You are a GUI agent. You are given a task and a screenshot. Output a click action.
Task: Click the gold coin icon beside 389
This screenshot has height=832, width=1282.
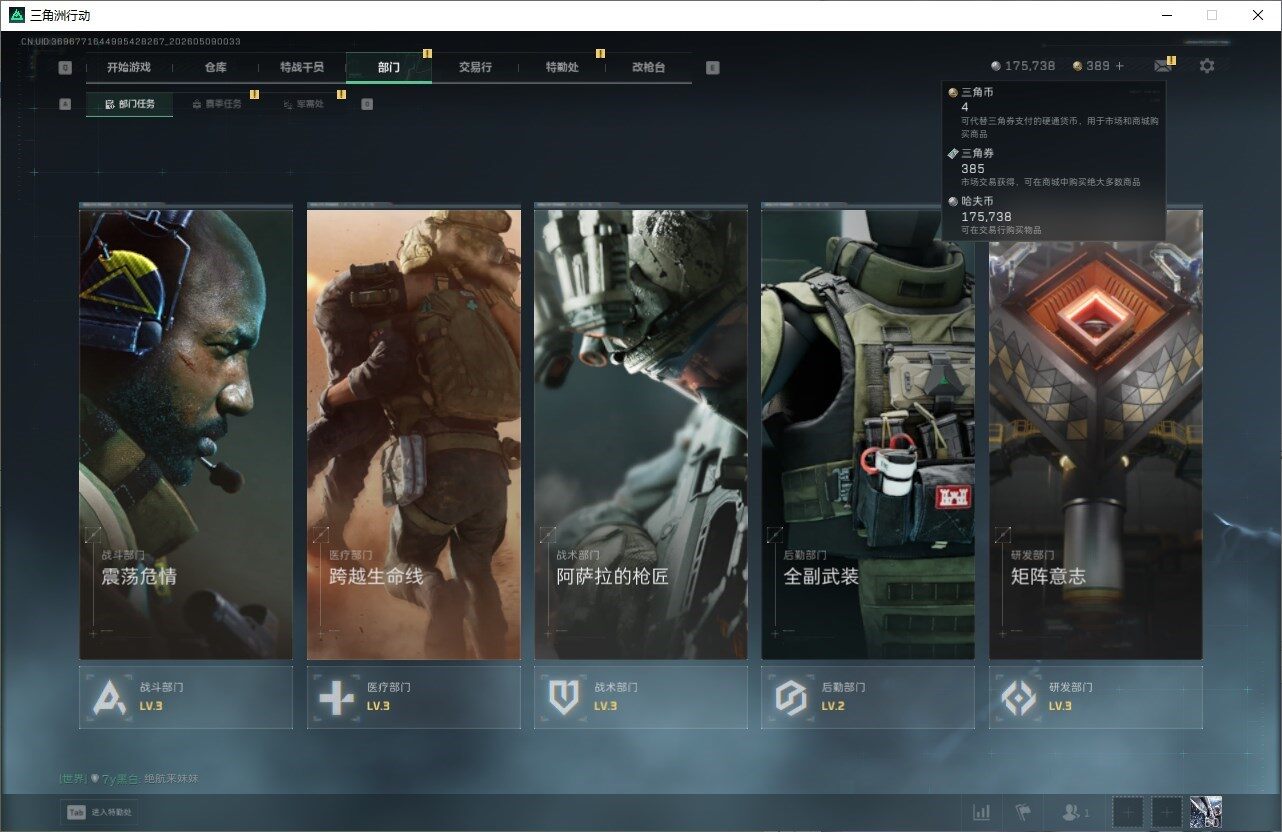click(1077, 66)
